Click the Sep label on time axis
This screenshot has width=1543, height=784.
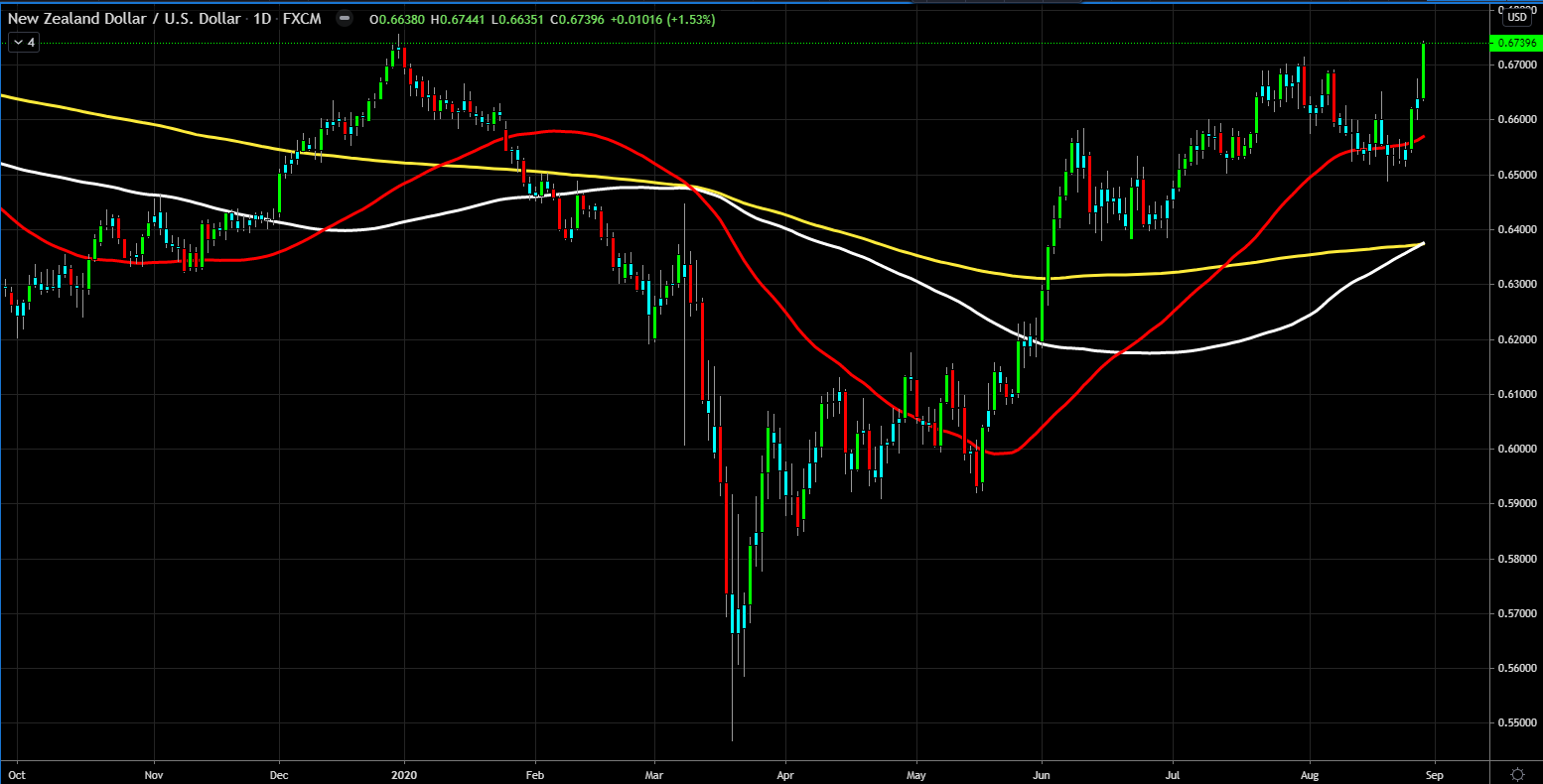point(1441,771)
